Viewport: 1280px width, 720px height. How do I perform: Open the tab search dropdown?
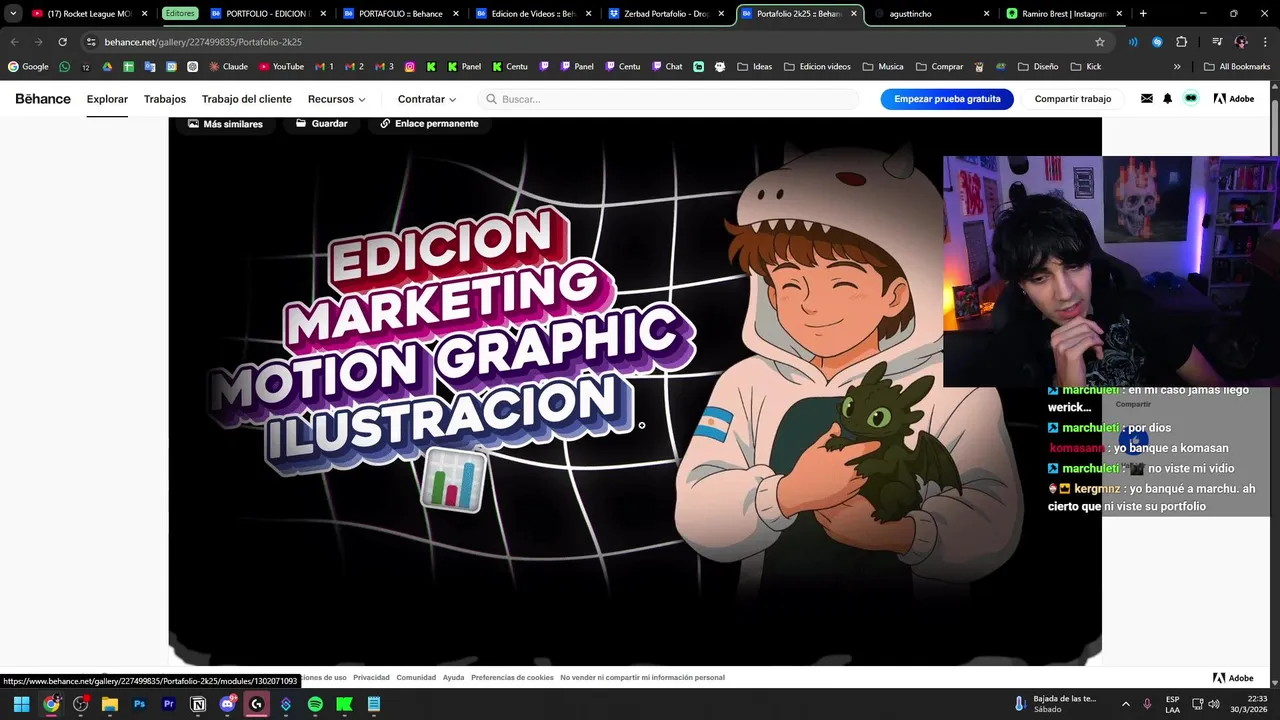click(12, 14)
